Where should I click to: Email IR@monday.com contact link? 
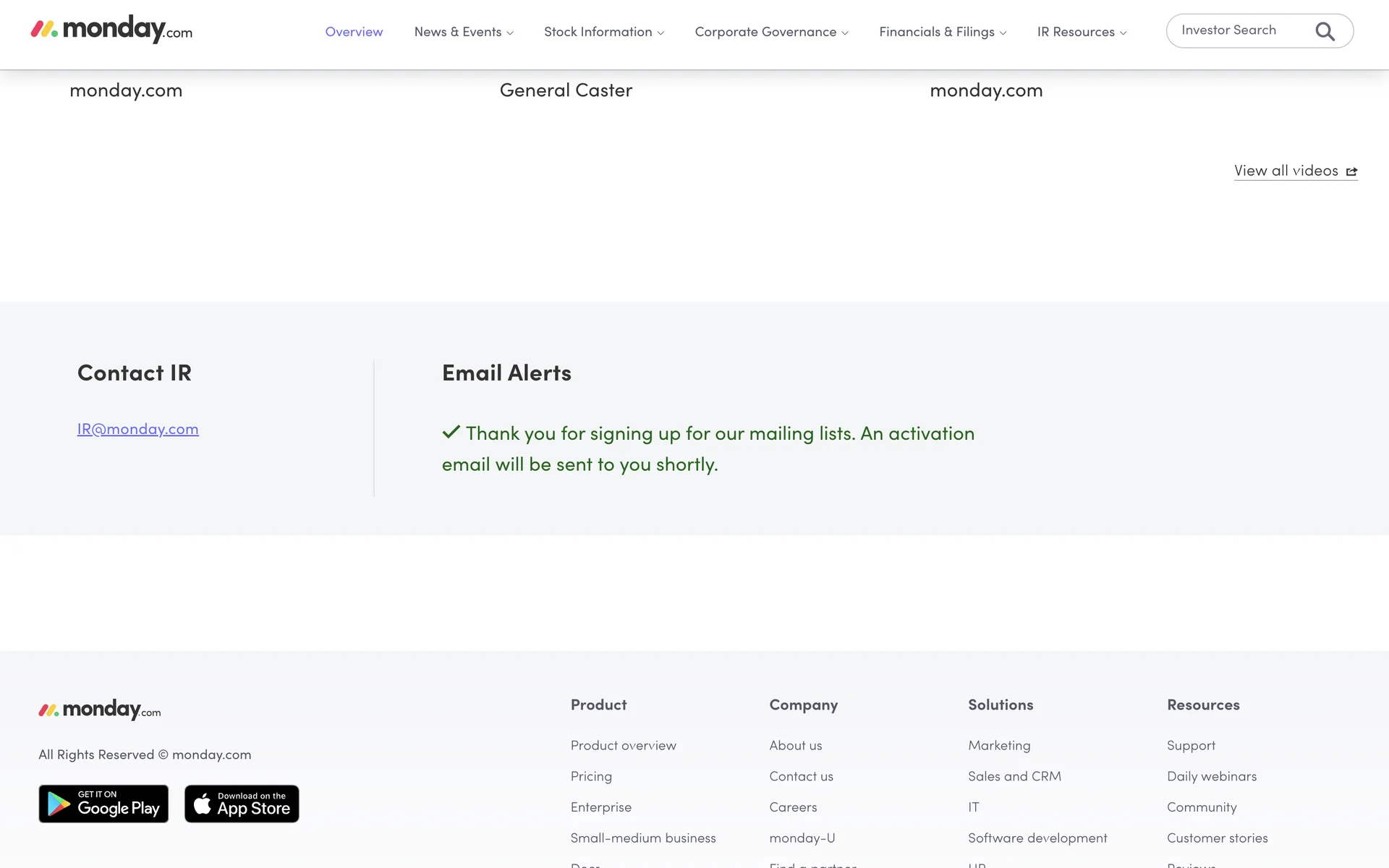(x=137, y=429)
